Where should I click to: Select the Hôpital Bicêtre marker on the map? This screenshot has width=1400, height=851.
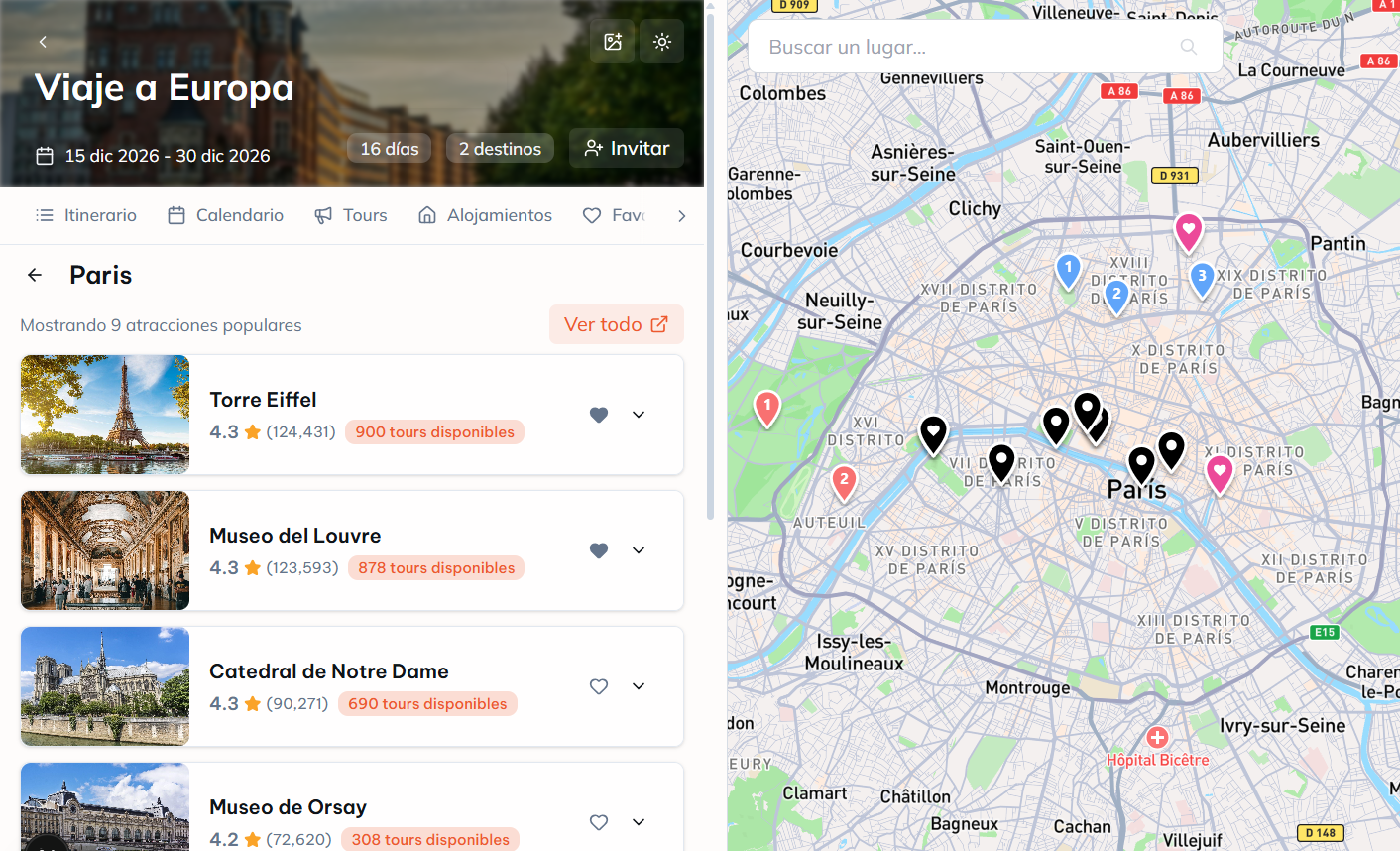pyautogui.click(x=1159, y=737)
